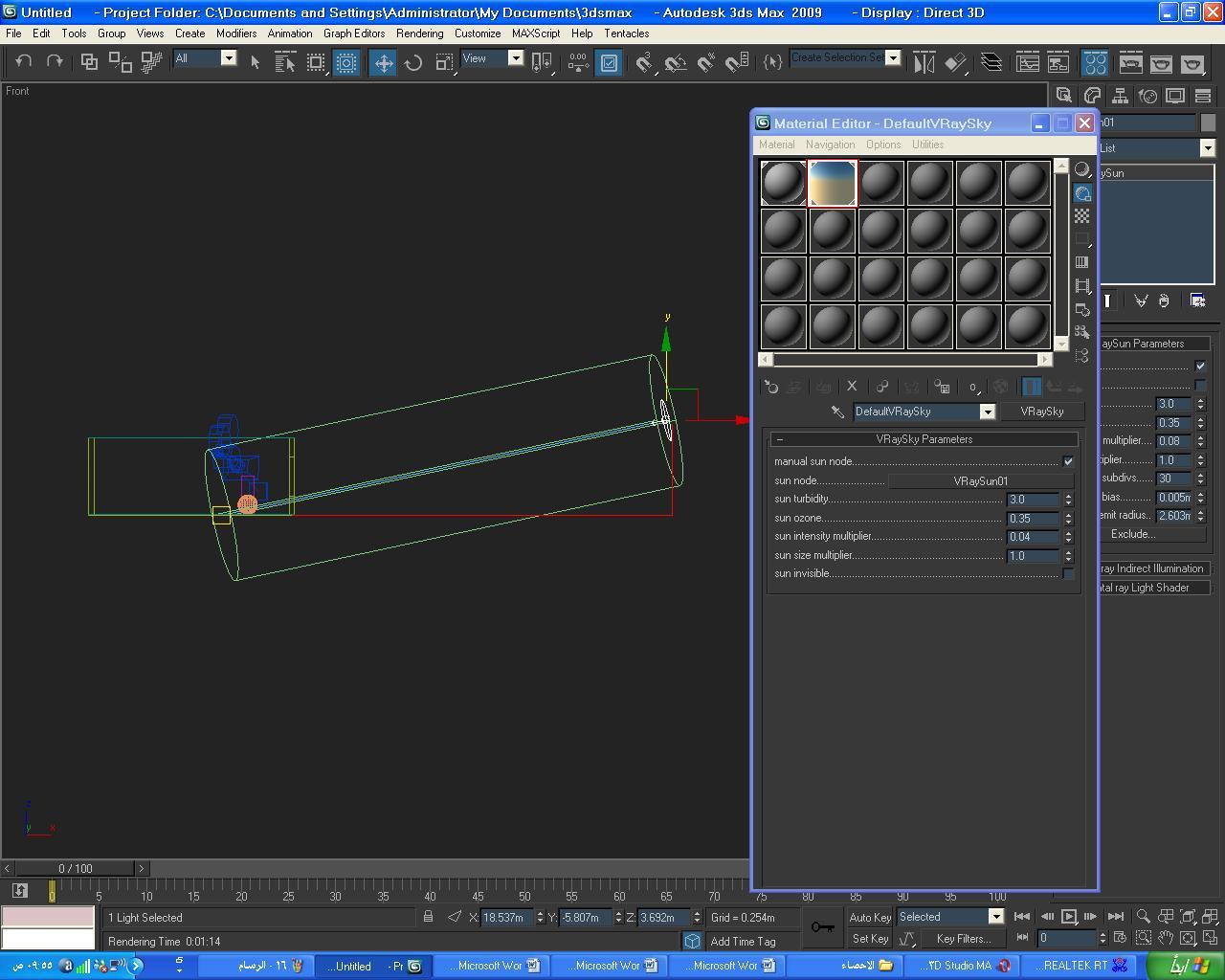Open the Modifier List dropdown
Image resolution: width=1225 pixels, height=980 pixels.
coord(1207,148)
